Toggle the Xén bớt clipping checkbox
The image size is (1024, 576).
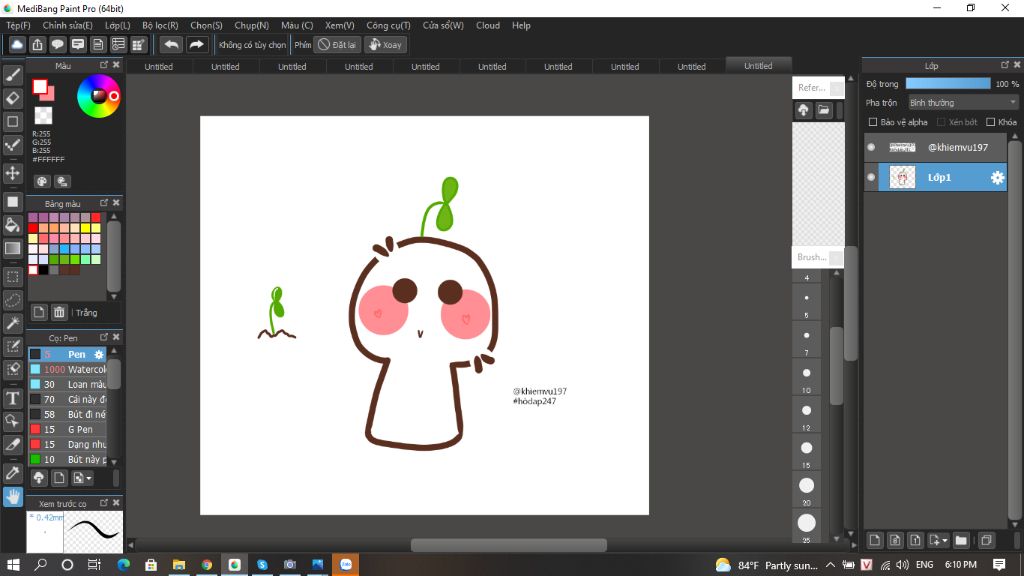[941, 122]
